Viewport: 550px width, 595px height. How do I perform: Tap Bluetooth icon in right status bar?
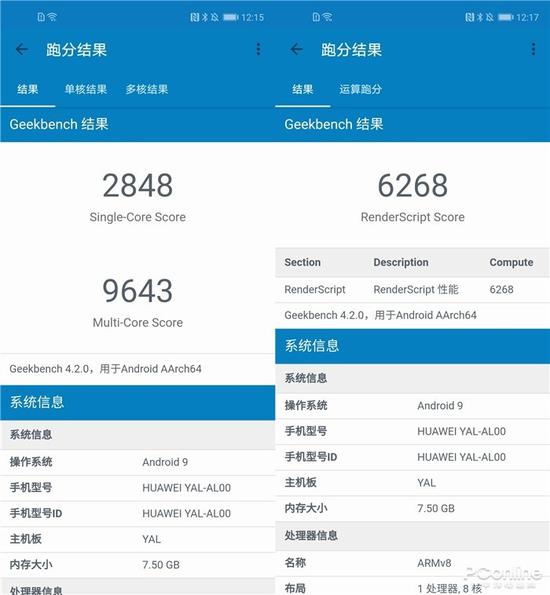[480, 17]
